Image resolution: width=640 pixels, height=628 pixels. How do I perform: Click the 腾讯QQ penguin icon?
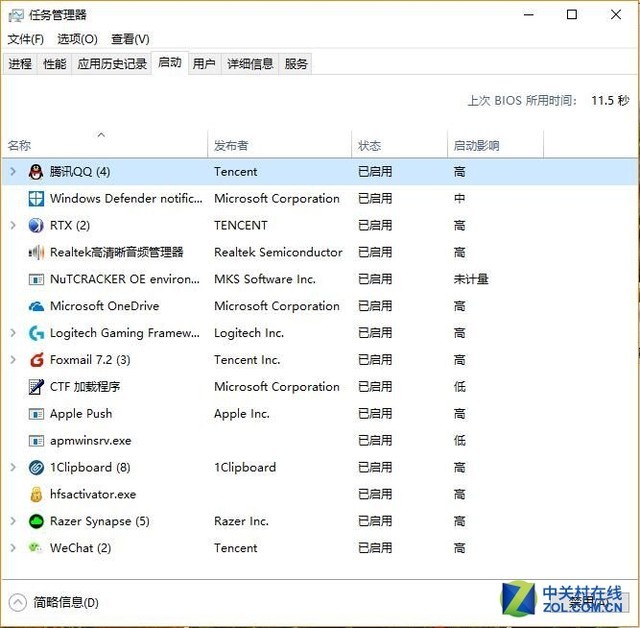[36, 172]
